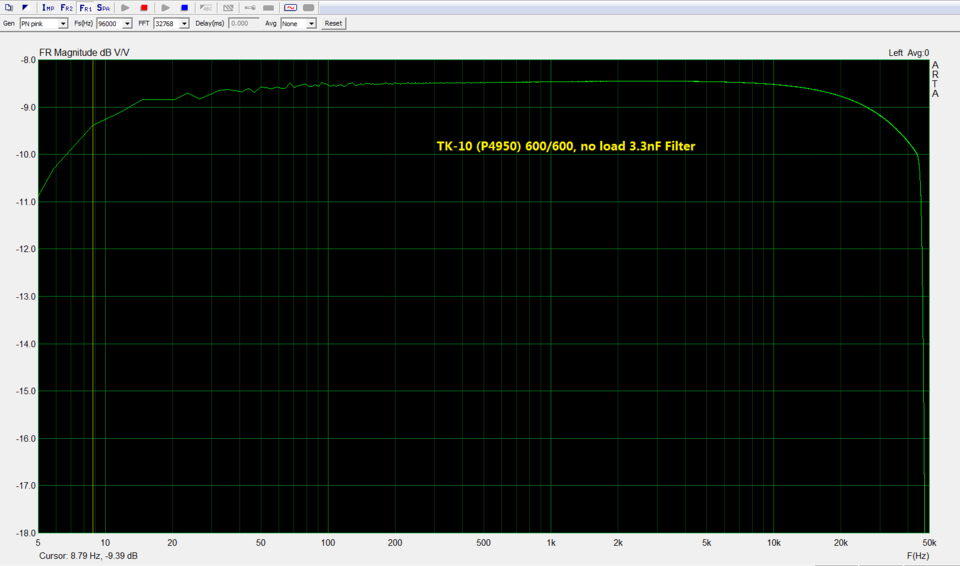Switch to IMP impulse response mode

pyautogui.click(x=48, y=7)
